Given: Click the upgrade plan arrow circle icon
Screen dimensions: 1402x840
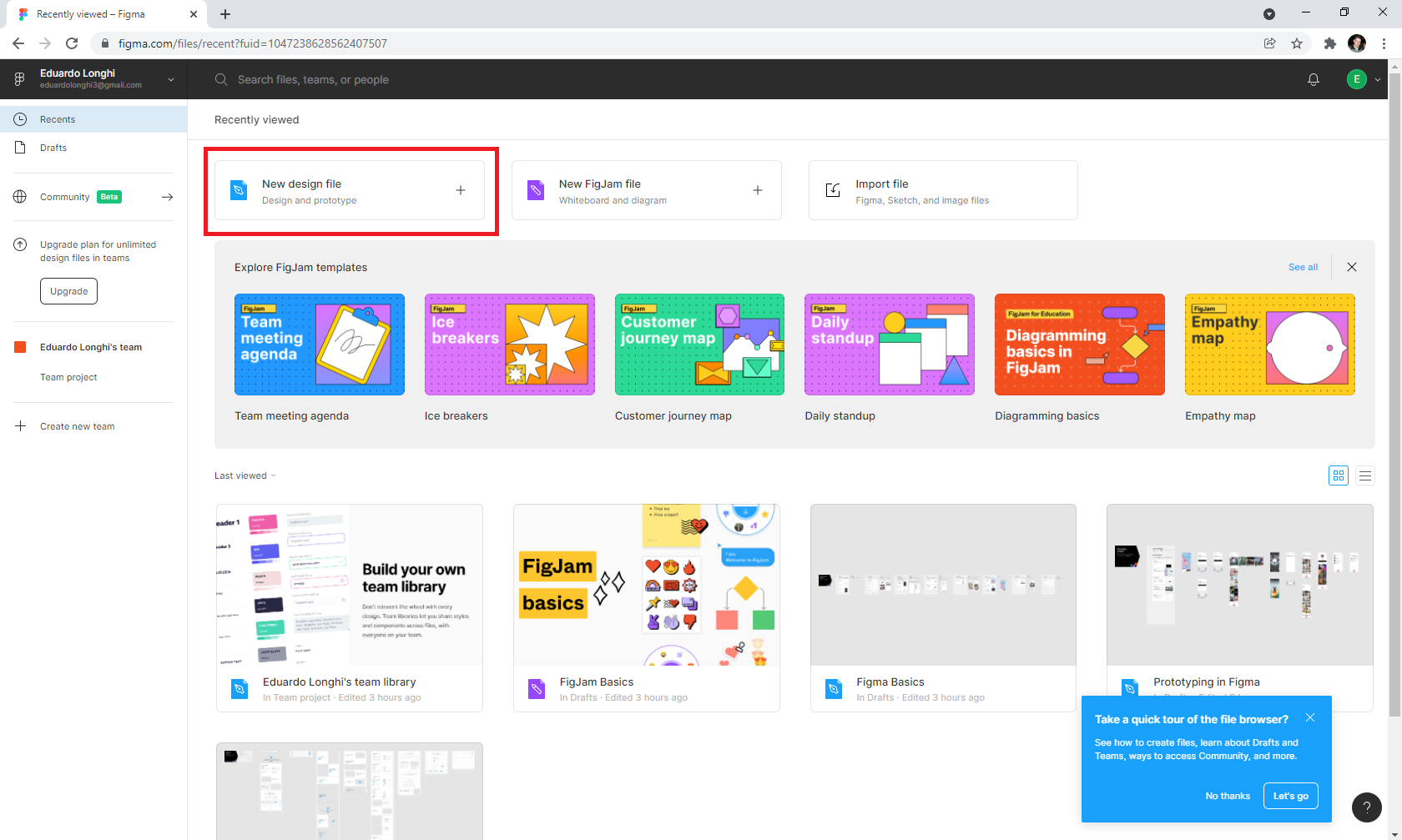Looking at the screenshot, I should click(20, 245).
